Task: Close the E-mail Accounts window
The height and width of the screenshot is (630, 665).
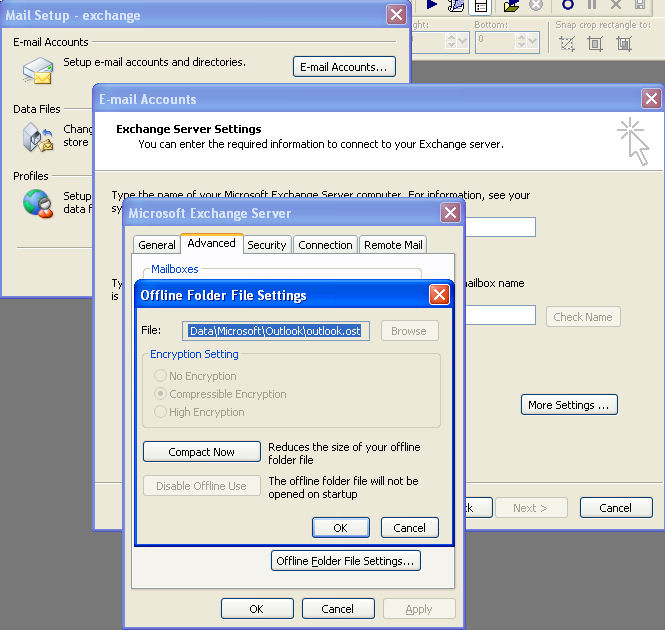Action: coord(651,99)
